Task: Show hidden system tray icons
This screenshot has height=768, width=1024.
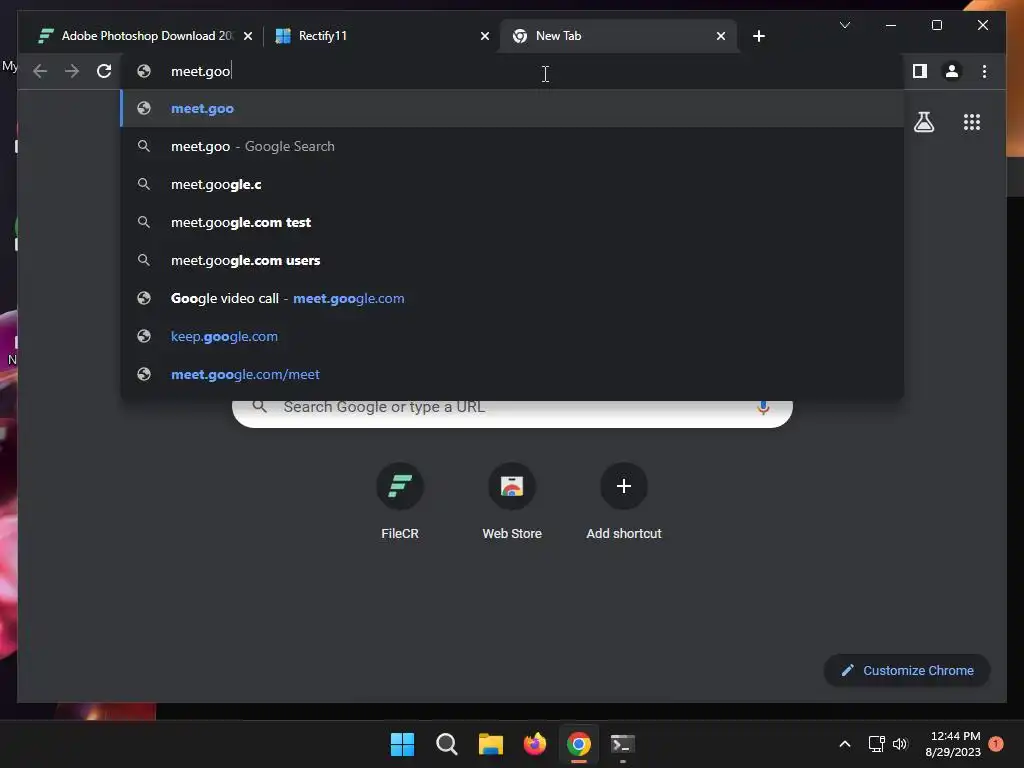Action: (x=844, y=744)
